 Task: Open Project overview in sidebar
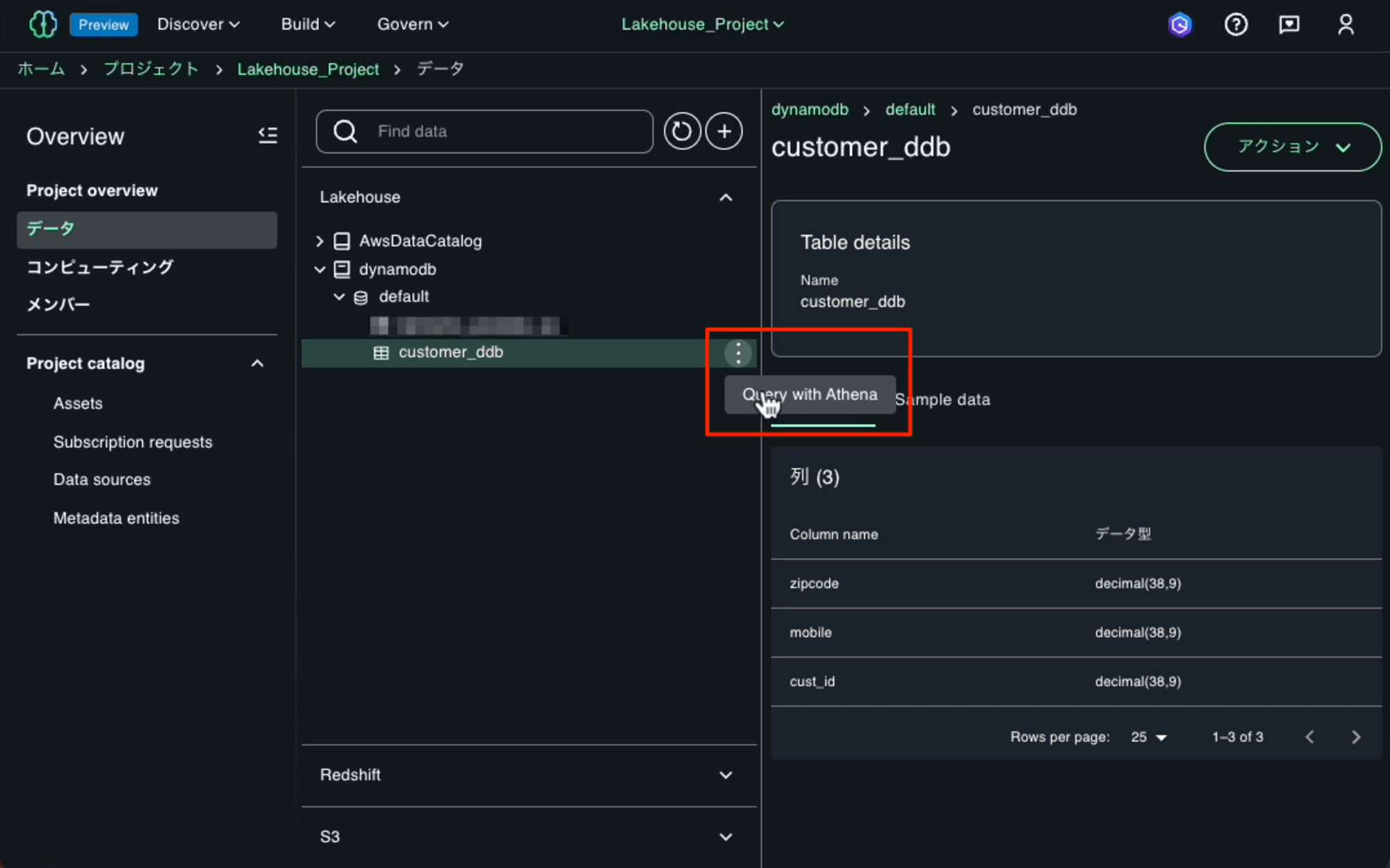tap(92, 190)
